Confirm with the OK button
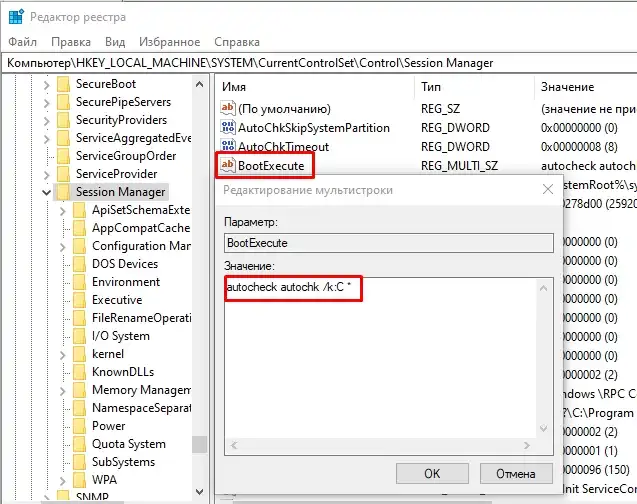The height and width of the screenshot is (504, 637). [x=432, y=474]
